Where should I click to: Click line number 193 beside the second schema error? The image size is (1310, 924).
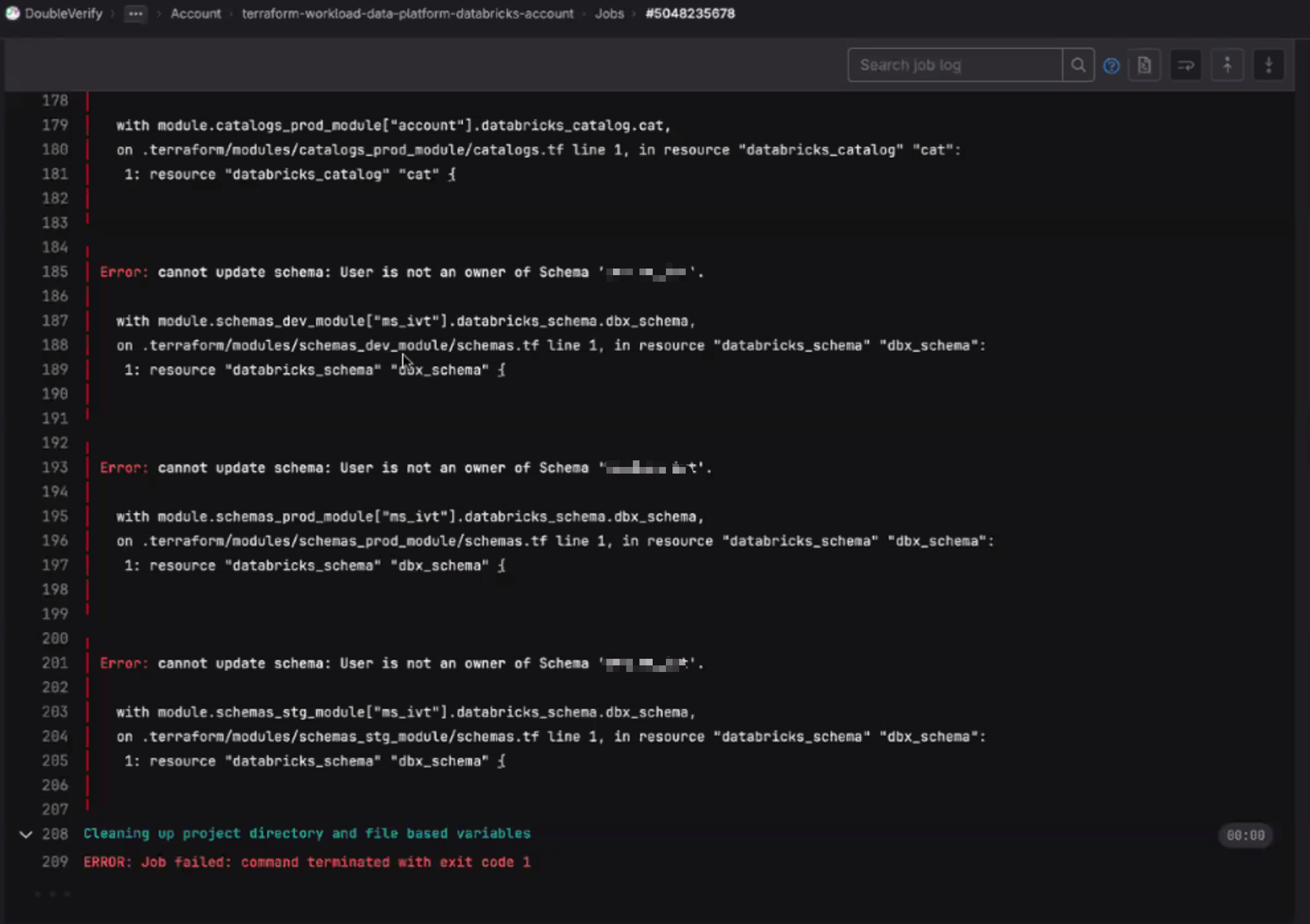click(x=56, y=467)
